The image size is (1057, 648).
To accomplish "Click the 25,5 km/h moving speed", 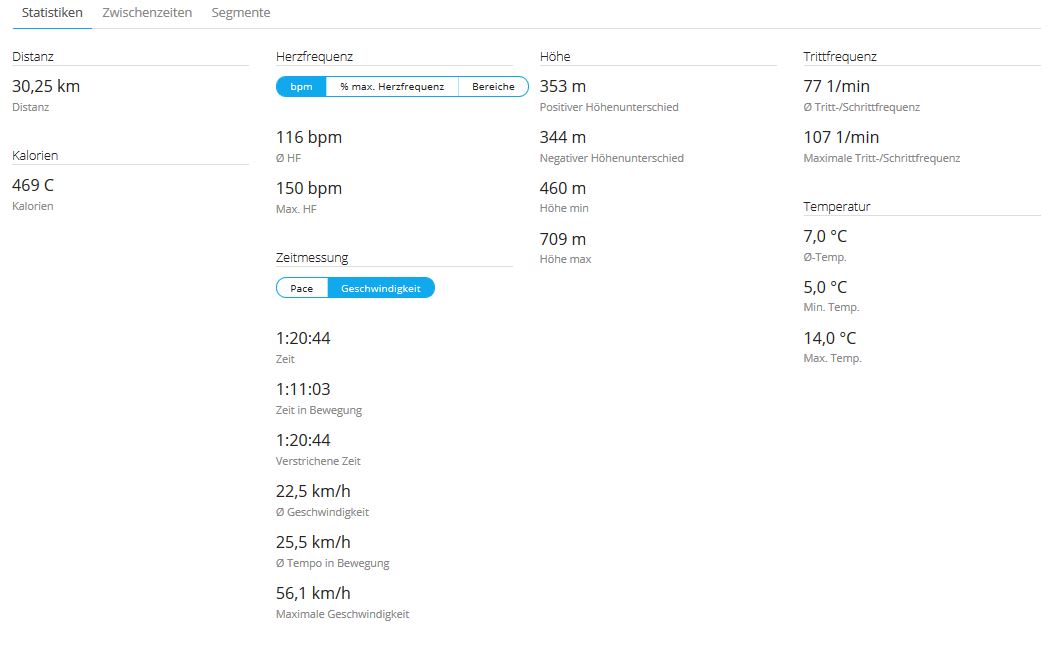I will coord(313,542).
